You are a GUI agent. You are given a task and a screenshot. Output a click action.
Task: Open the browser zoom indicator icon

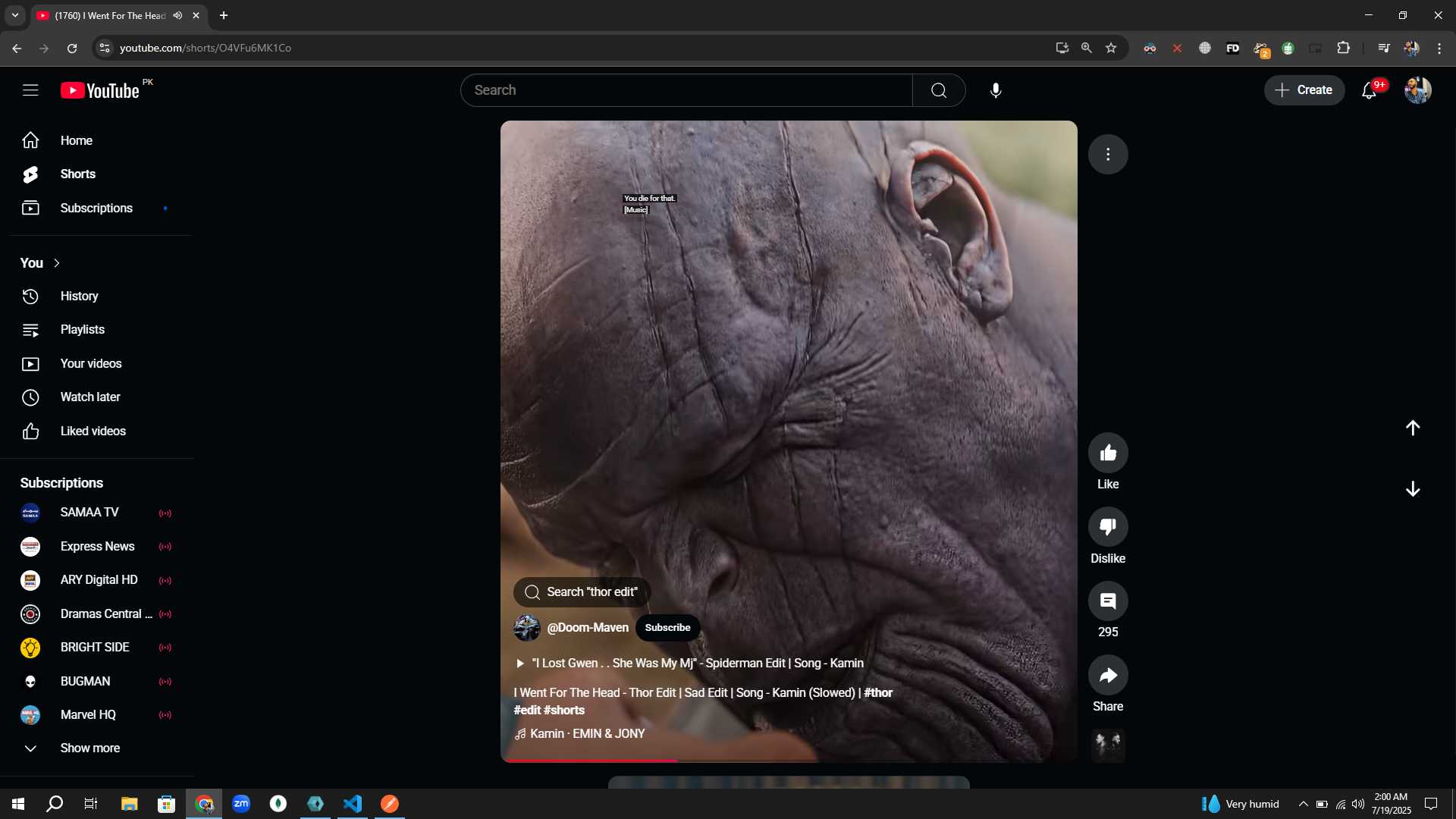1087,48
